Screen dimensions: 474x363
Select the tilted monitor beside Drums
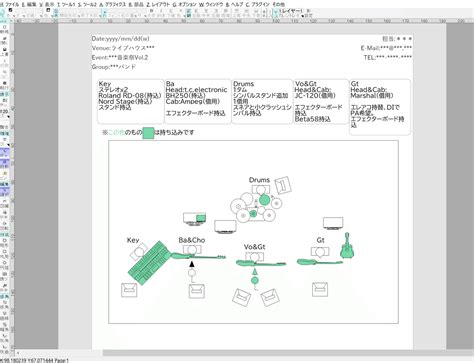[x=283, y=185]
